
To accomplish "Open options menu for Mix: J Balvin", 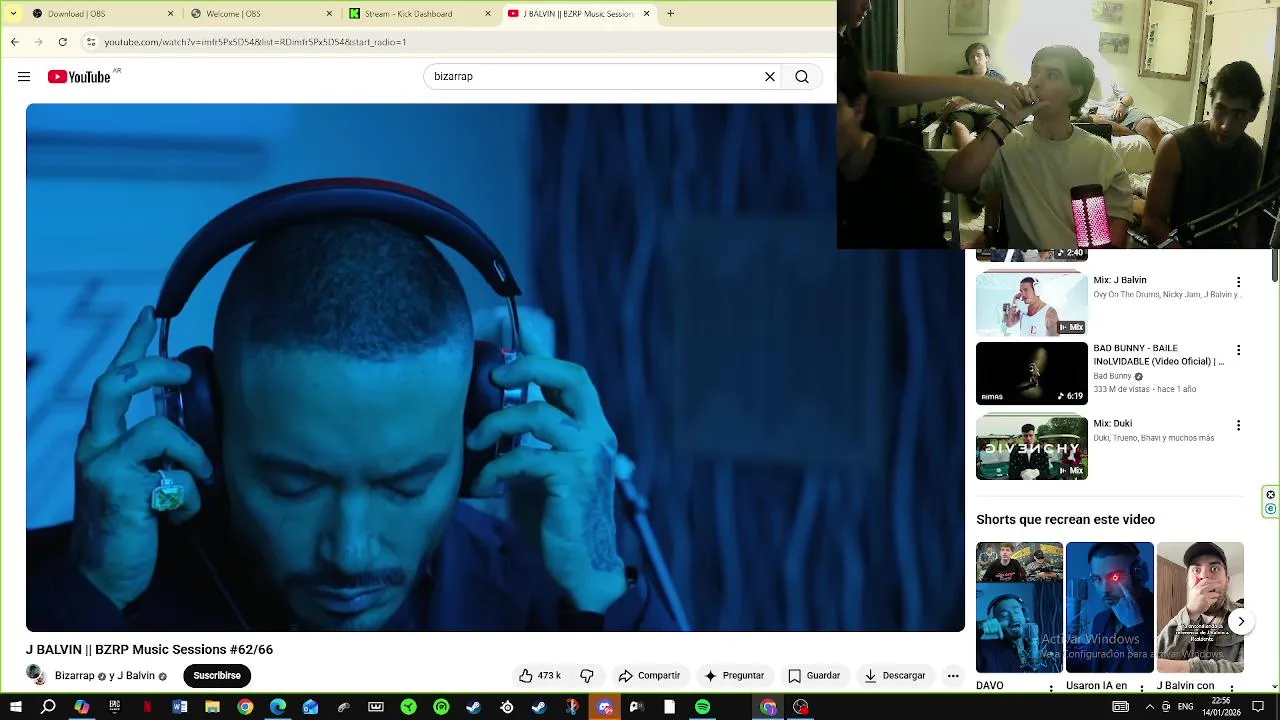I will pos(1238,282).
